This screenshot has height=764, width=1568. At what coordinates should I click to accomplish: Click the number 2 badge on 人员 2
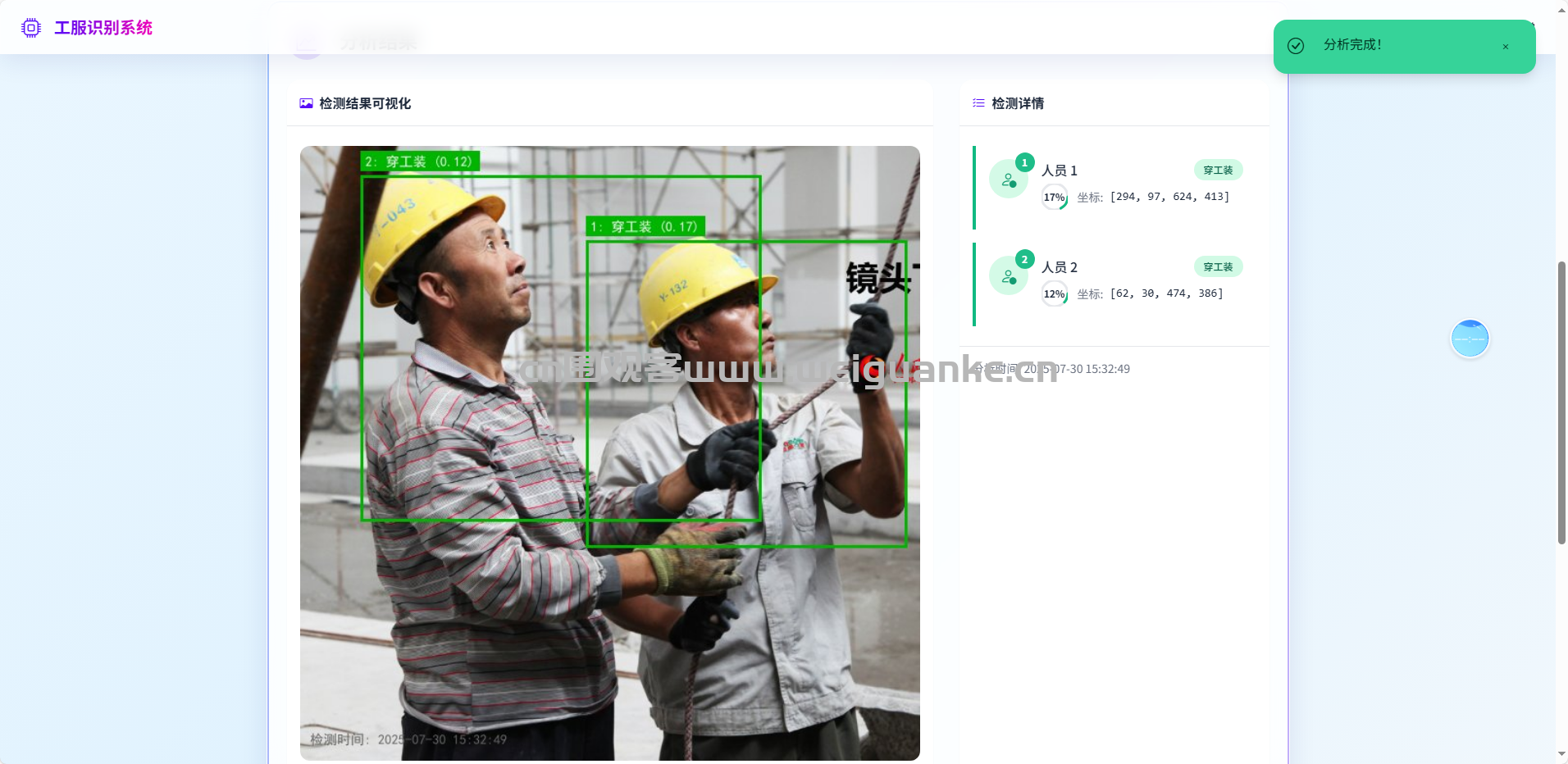(1024, 259)
